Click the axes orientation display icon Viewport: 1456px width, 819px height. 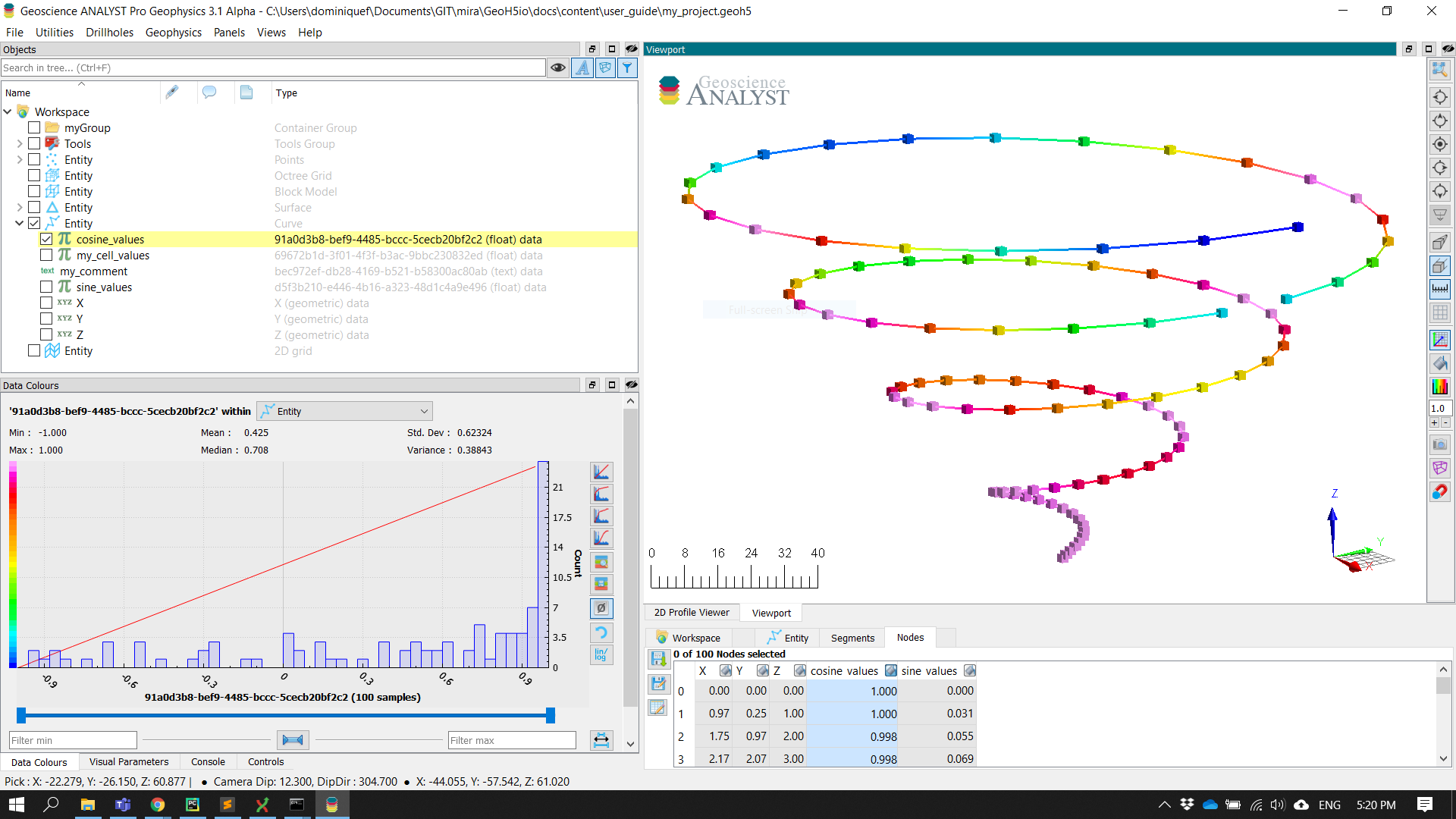1439,340
